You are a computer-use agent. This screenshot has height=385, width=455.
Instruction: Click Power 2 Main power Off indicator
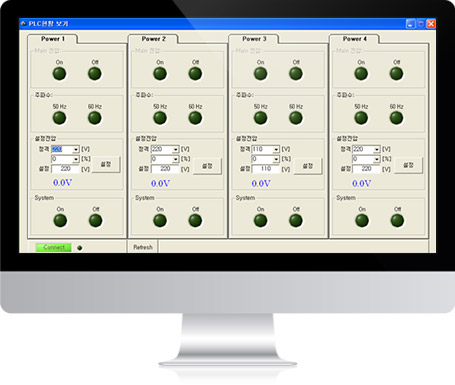point(195,74)
